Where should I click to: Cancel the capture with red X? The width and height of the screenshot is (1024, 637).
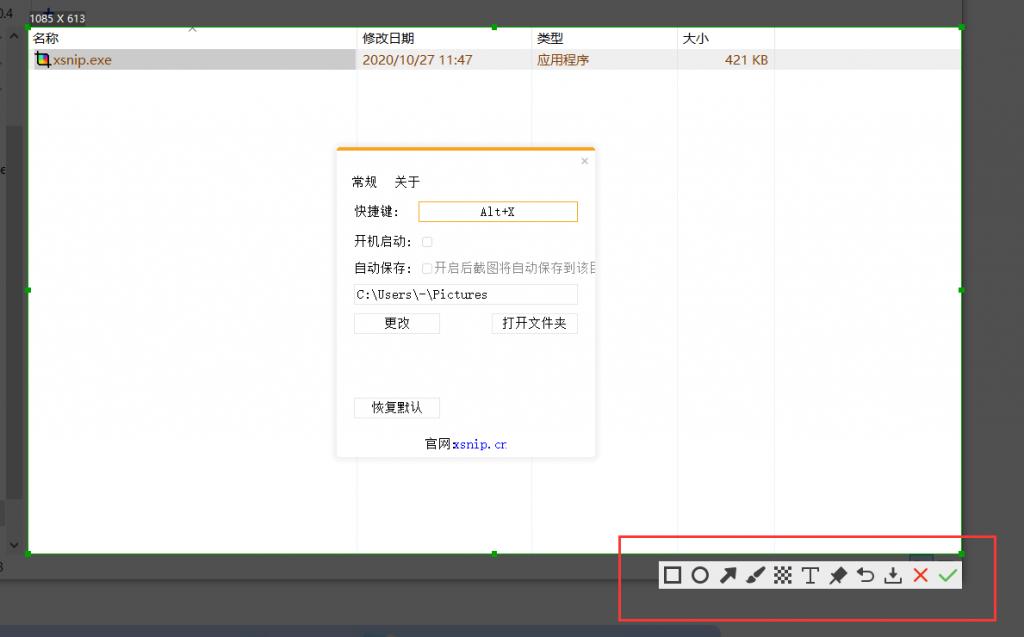(920, 575)
